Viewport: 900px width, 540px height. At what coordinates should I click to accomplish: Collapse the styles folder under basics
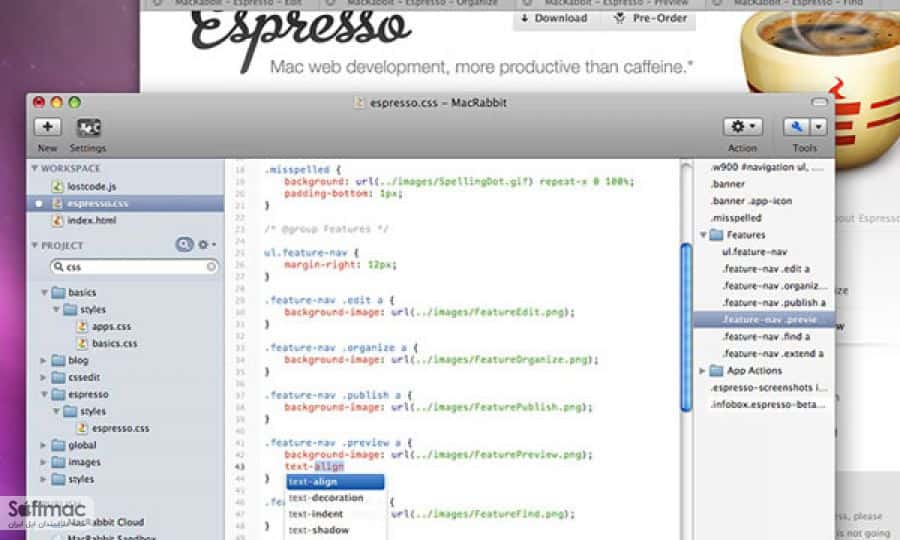pos(56,309)
